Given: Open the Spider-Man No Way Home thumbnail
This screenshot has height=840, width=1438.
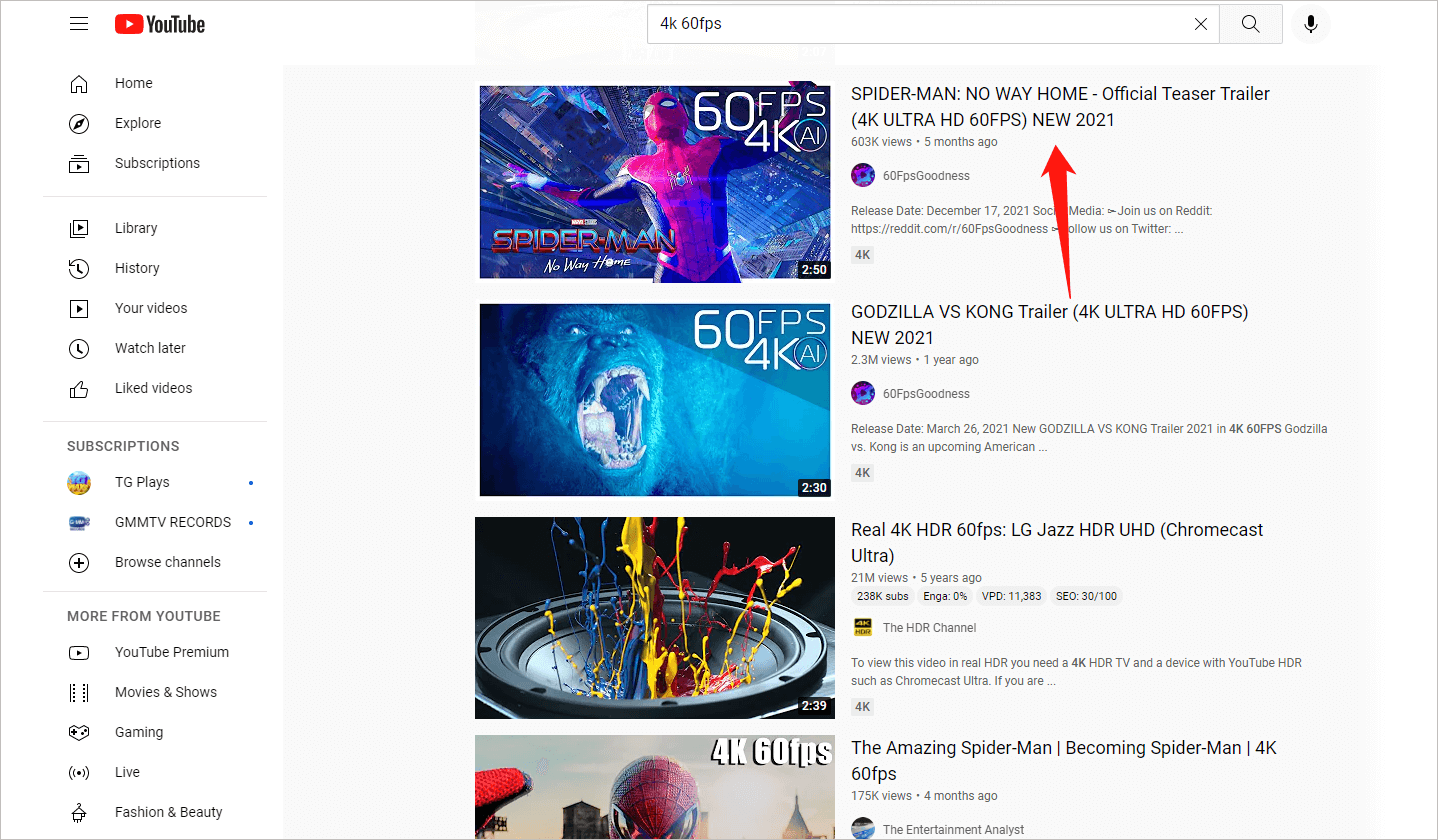Looking at the screenshot, I should (x=654, y=182).
